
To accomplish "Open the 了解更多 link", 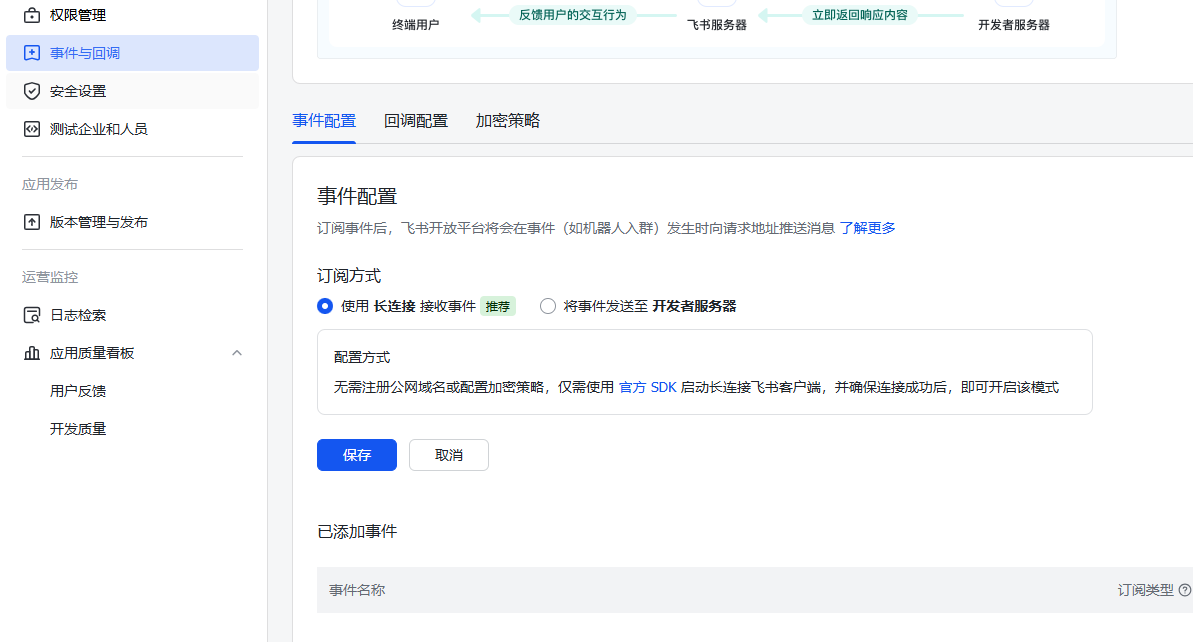I will click(867, 228).
